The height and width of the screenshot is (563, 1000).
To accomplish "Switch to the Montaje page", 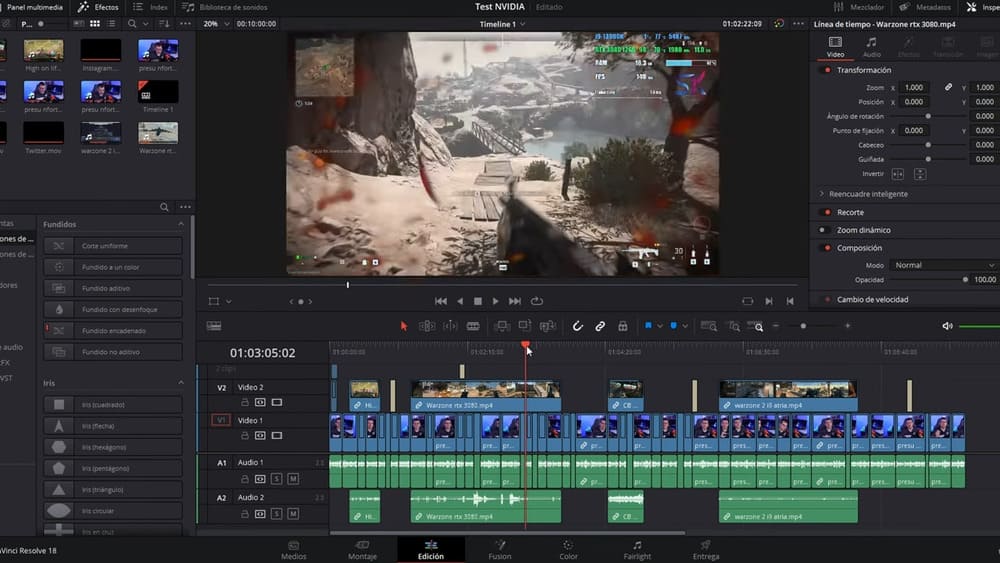I will tap(362, 550).
